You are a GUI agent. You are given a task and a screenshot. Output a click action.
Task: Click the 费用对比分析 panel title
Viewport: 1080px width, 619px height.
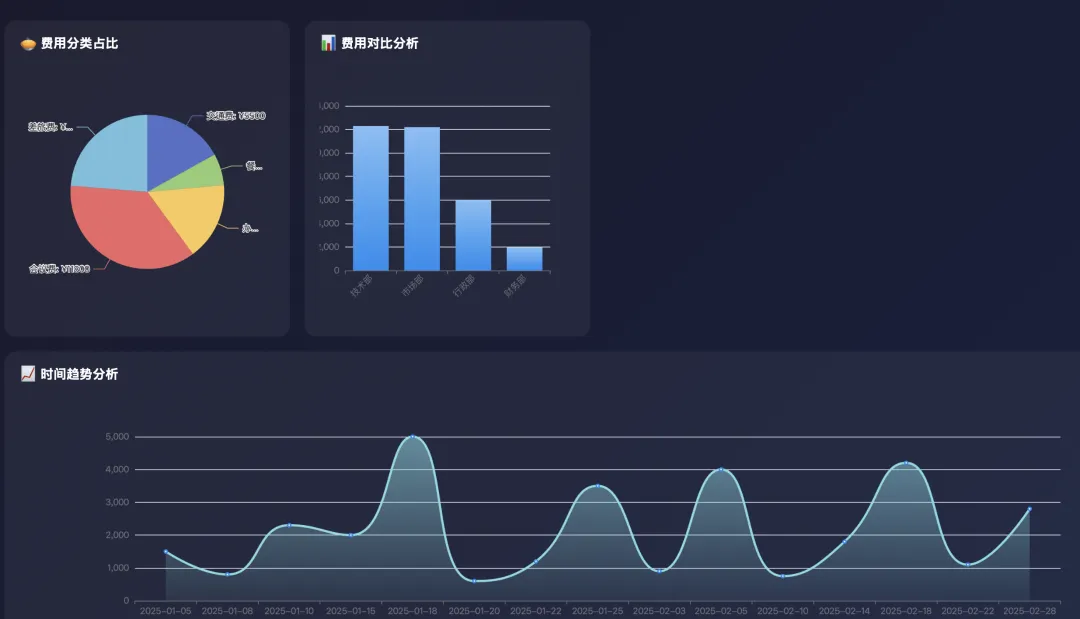(x=380, y=43)
